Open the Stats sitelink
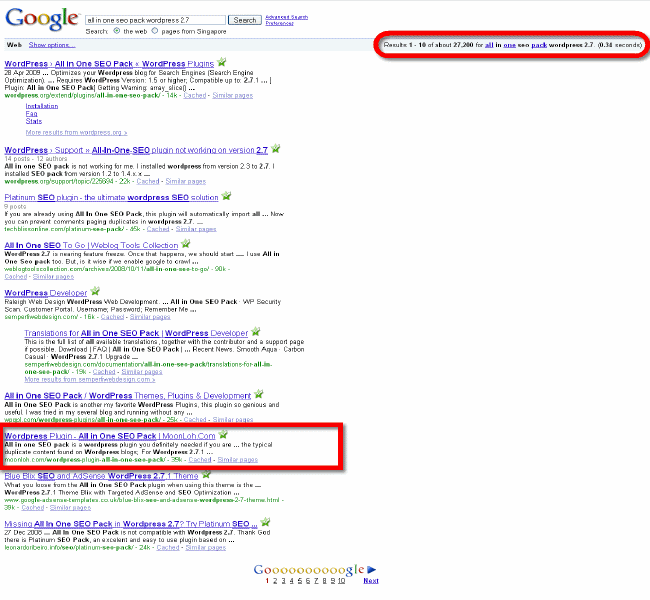Image resolution: width=650 pixels, height=600 pixels. (34, 121)
